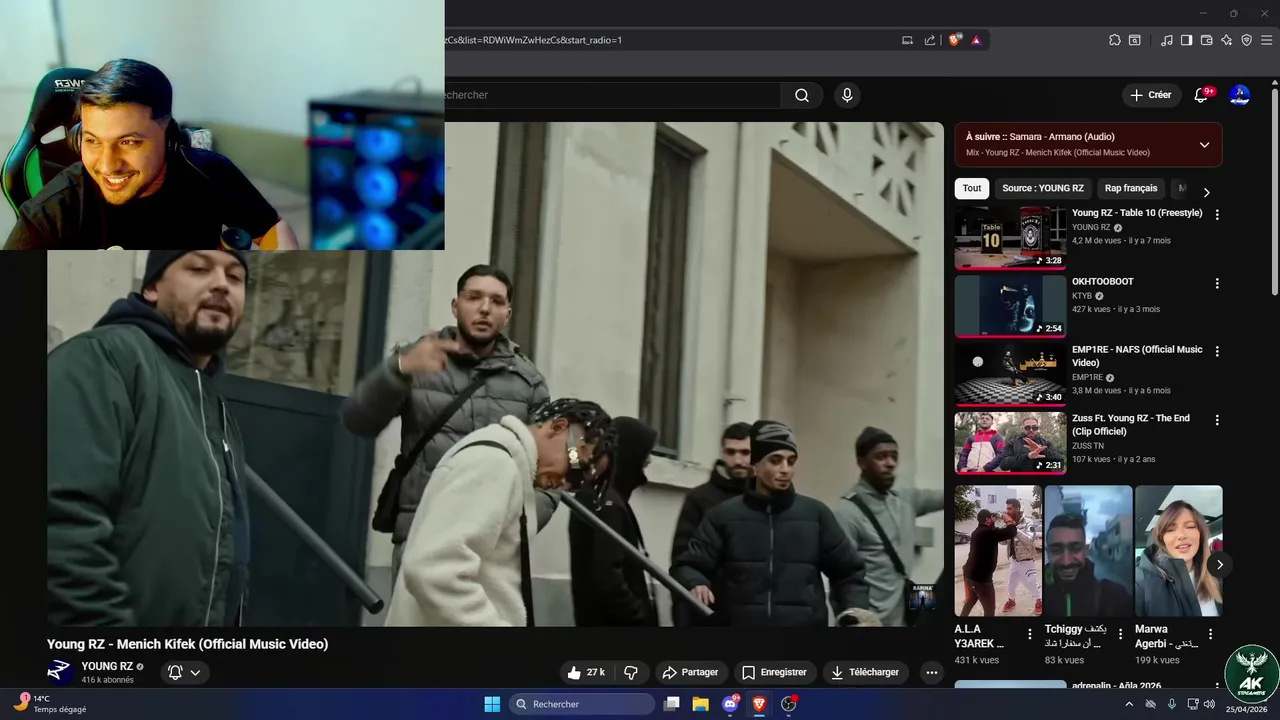Open Task View from the taskbar

click(x=672, y=704)
